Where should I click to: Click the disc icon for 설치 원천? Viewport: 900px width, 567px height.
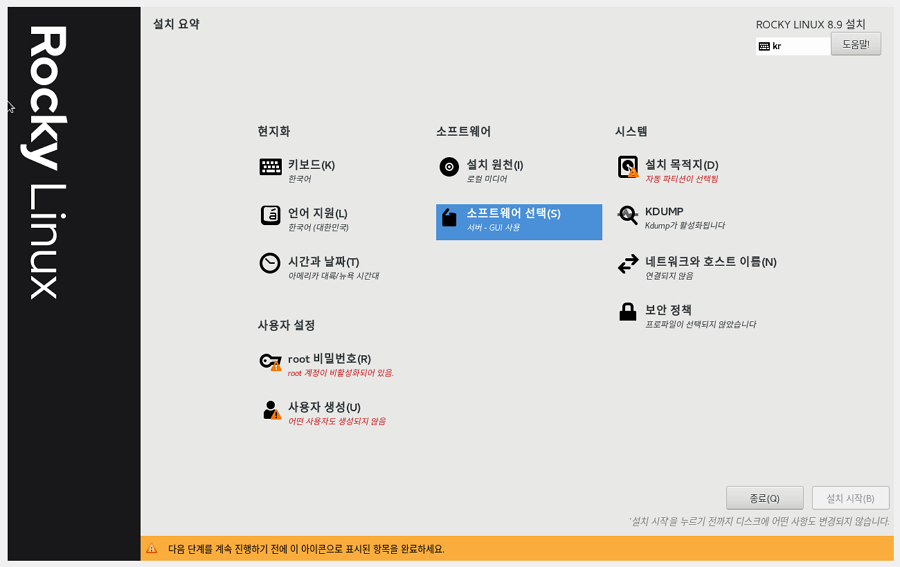pyautogui.click(x=449, y=167)
